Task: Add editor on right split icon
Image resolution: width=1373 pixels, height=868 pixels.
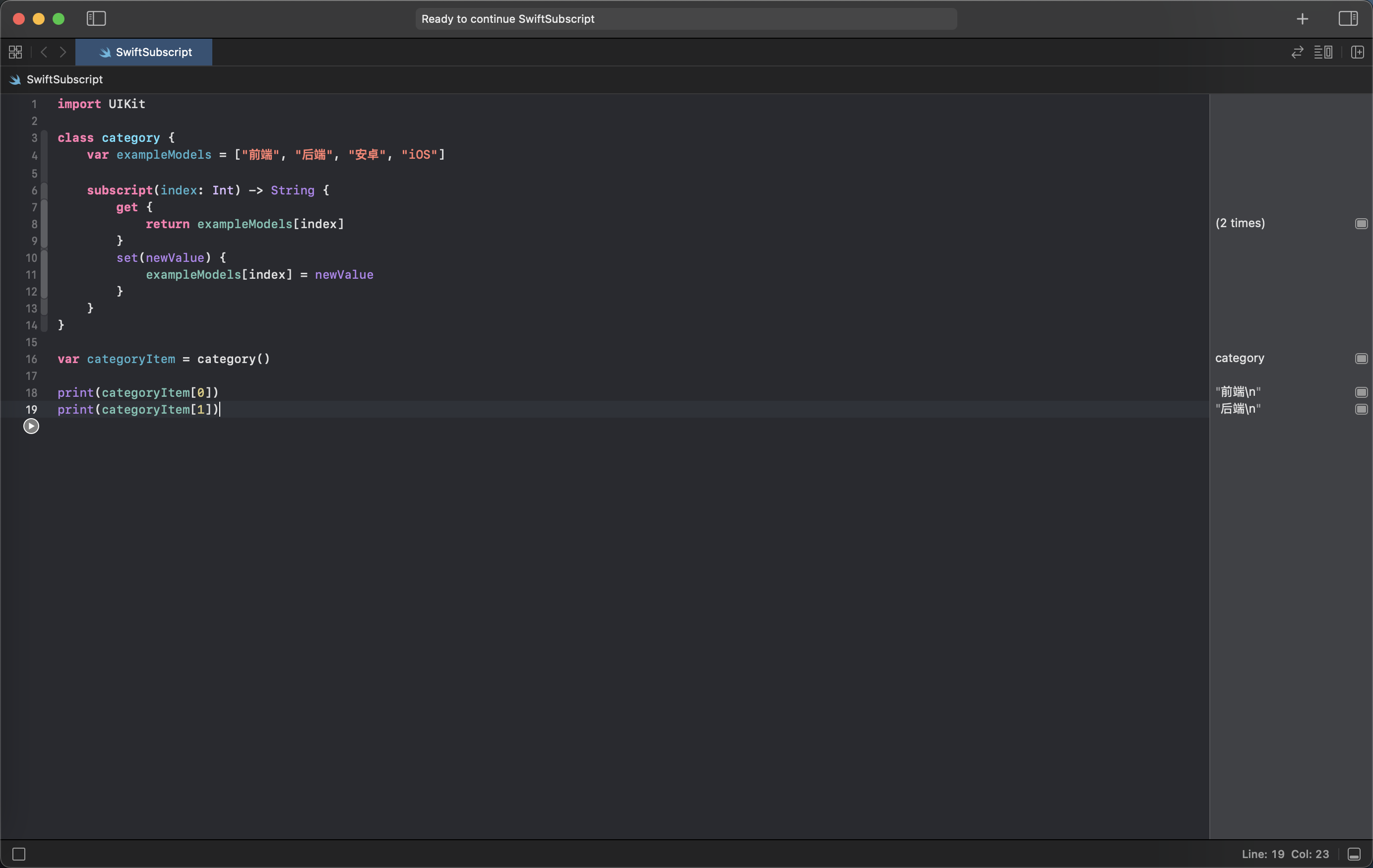Action: tap(1358, 52)
